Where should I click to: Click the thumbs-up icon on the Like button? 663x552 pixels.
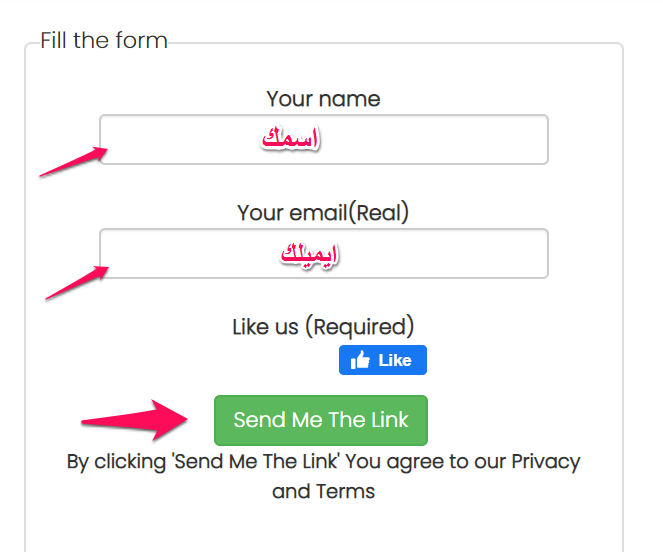tap(360, 360)
